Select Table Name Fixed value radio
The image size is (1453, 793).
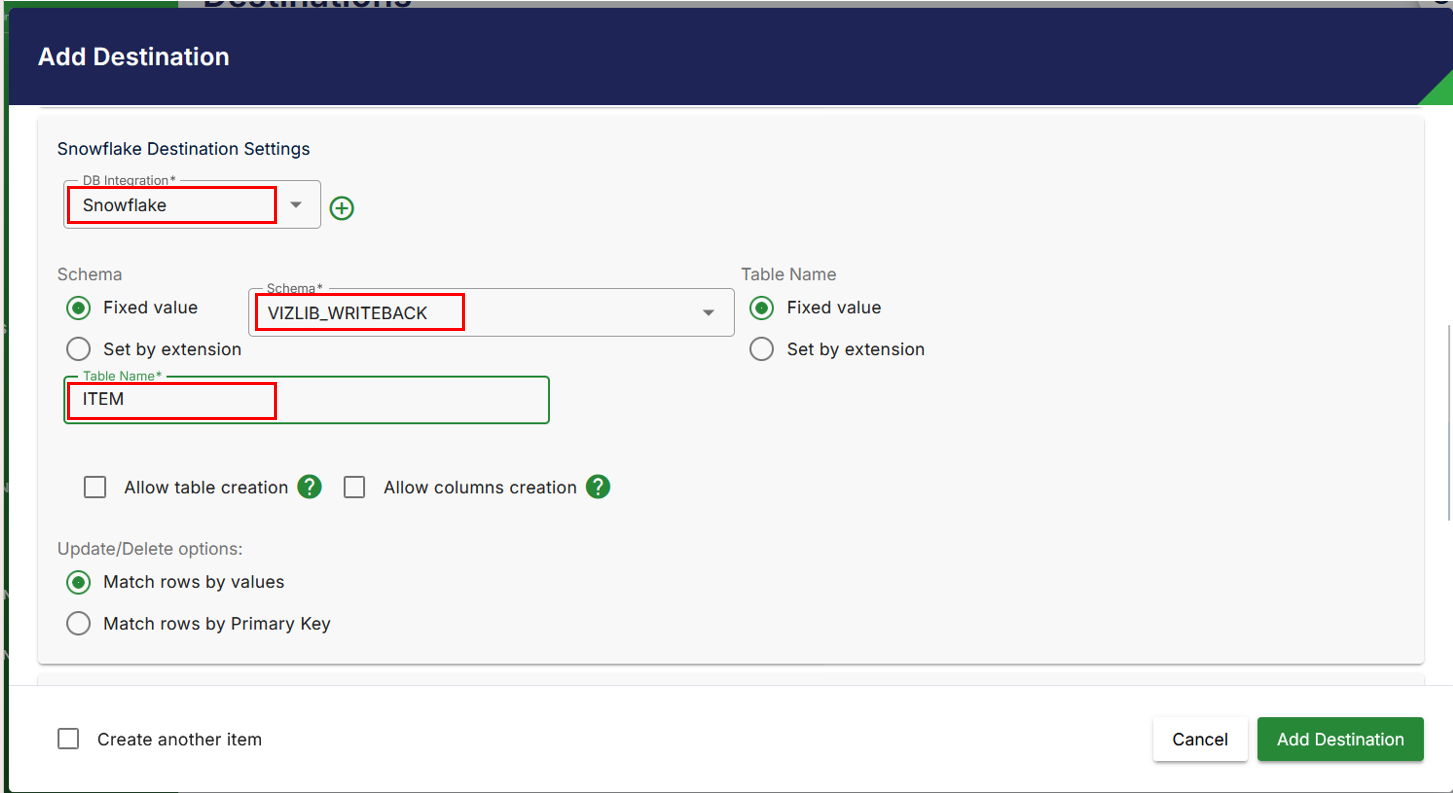(x=762, y=308)
